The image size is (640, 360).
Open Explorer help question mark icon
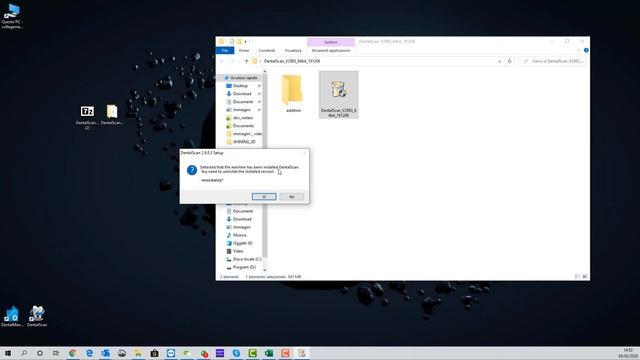click(586, 50)
